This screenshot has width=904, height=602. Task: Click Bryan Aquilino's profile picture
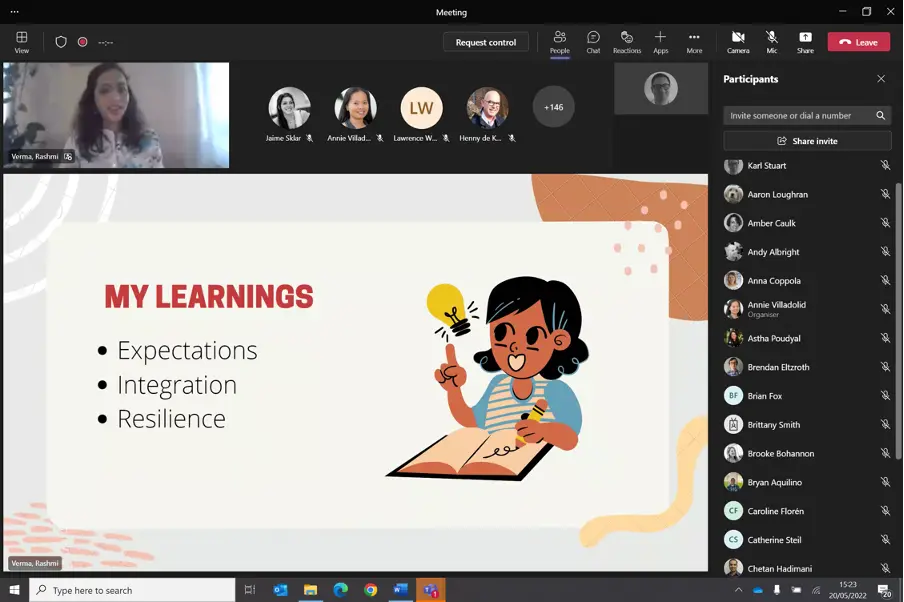733,482
